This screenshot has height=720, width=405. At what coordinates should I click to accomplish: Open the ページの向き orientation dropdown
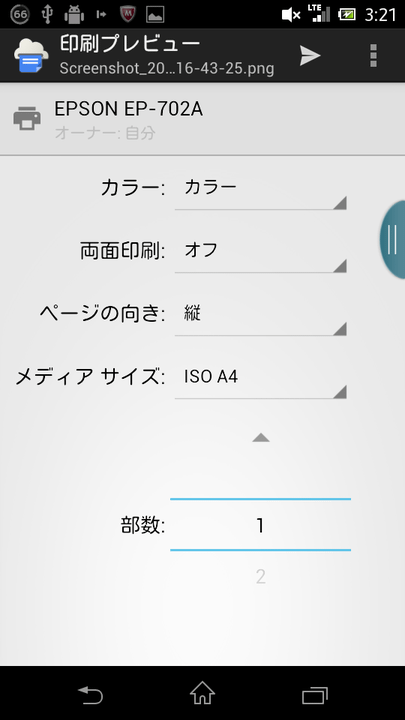point(260,317)
